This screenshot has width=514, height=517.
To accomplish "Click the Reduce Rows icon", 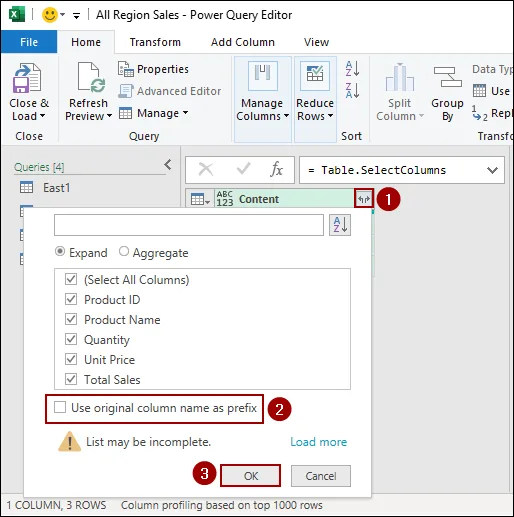I will coord(315,76).
